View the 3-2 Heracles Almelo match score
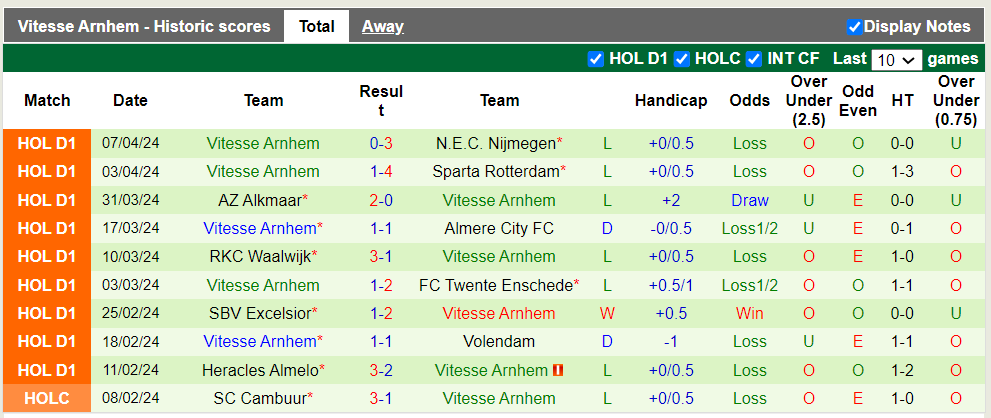The width and height of the screenshot is (991, 418). (381, 370)
